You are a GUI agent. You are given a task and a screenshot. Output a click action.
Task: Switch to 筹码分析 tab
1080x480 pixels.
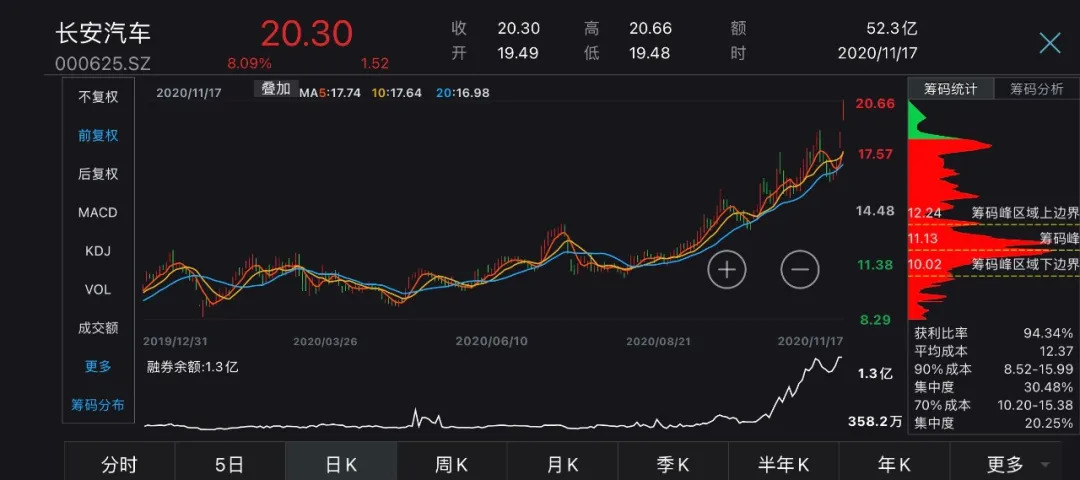1037,90
